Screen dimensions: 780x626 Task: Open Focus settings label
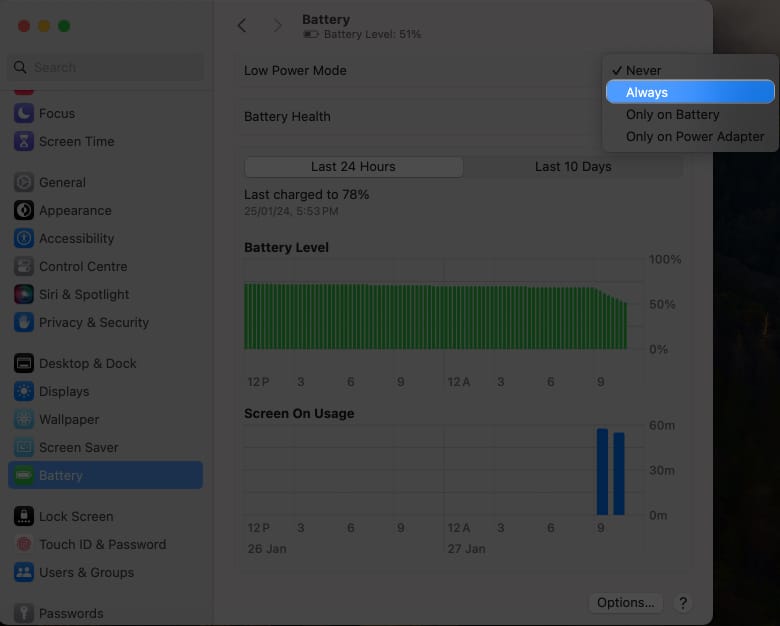point(57,113)
